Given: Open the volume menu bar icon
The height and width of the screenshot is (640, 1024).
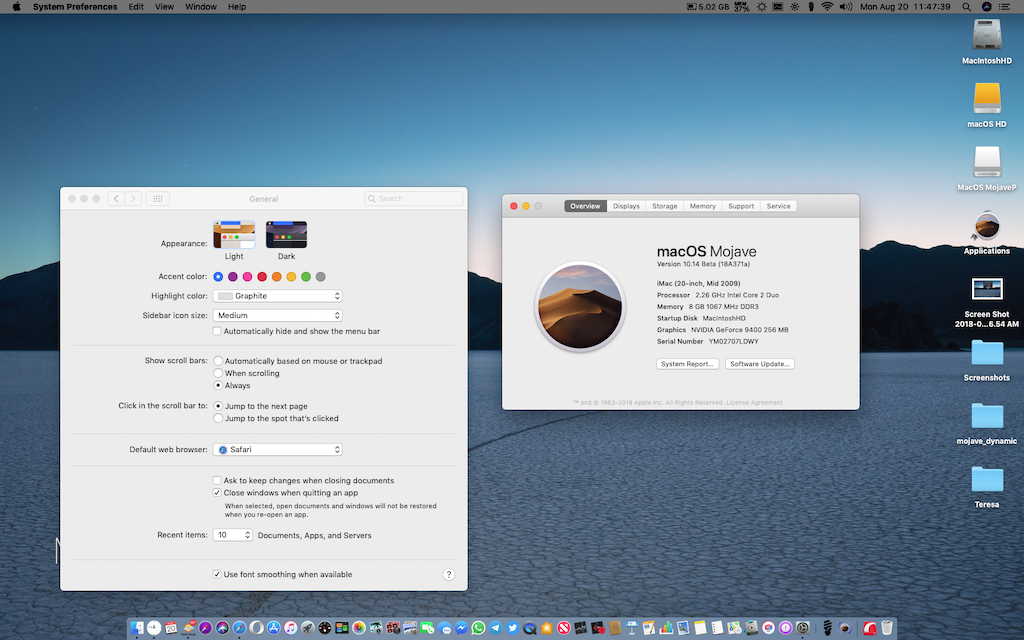Looking at the screenshot, I should 846,7.
